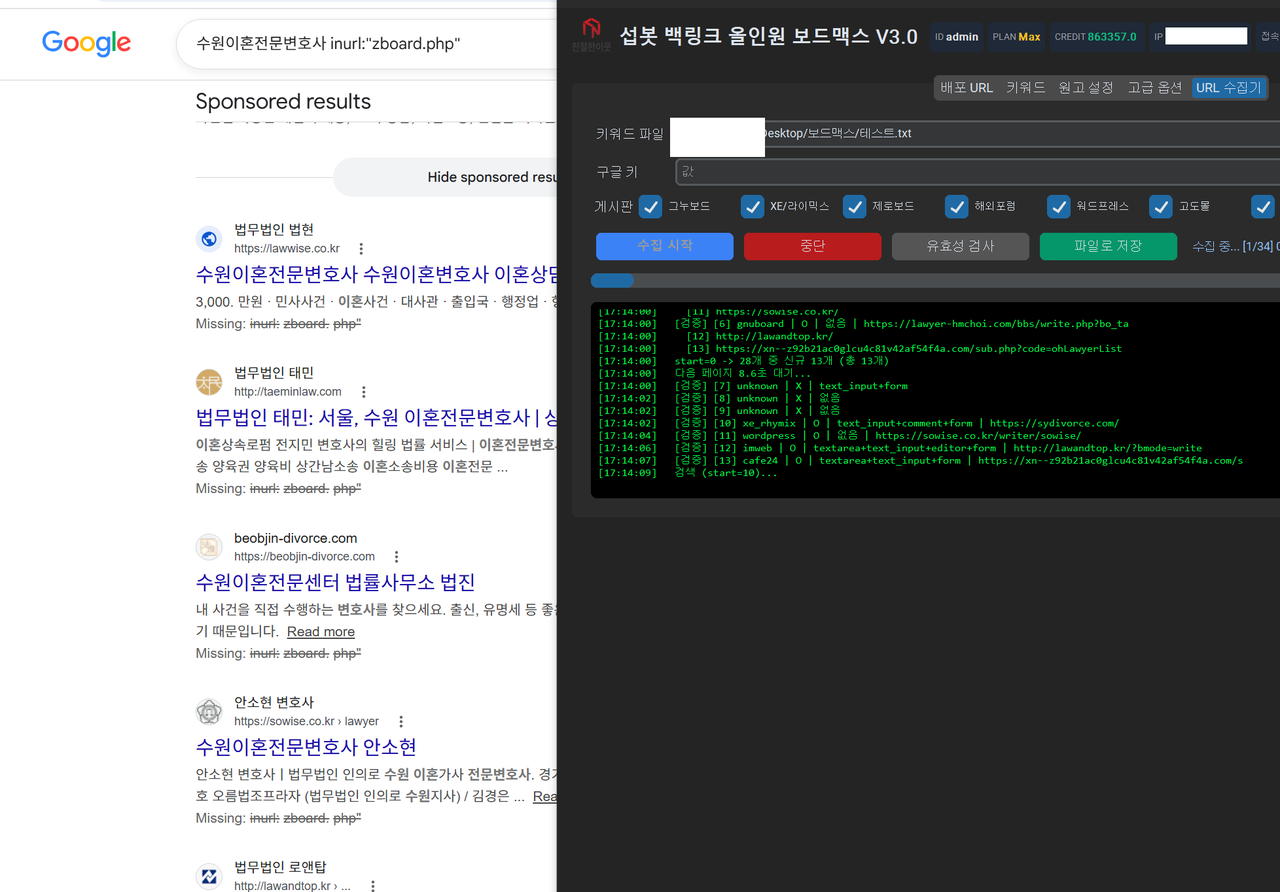Toggle the checkbox right of 고도몰
Screen dimensions: 1280x892
pyautogui.click(x=1262, y=206)
